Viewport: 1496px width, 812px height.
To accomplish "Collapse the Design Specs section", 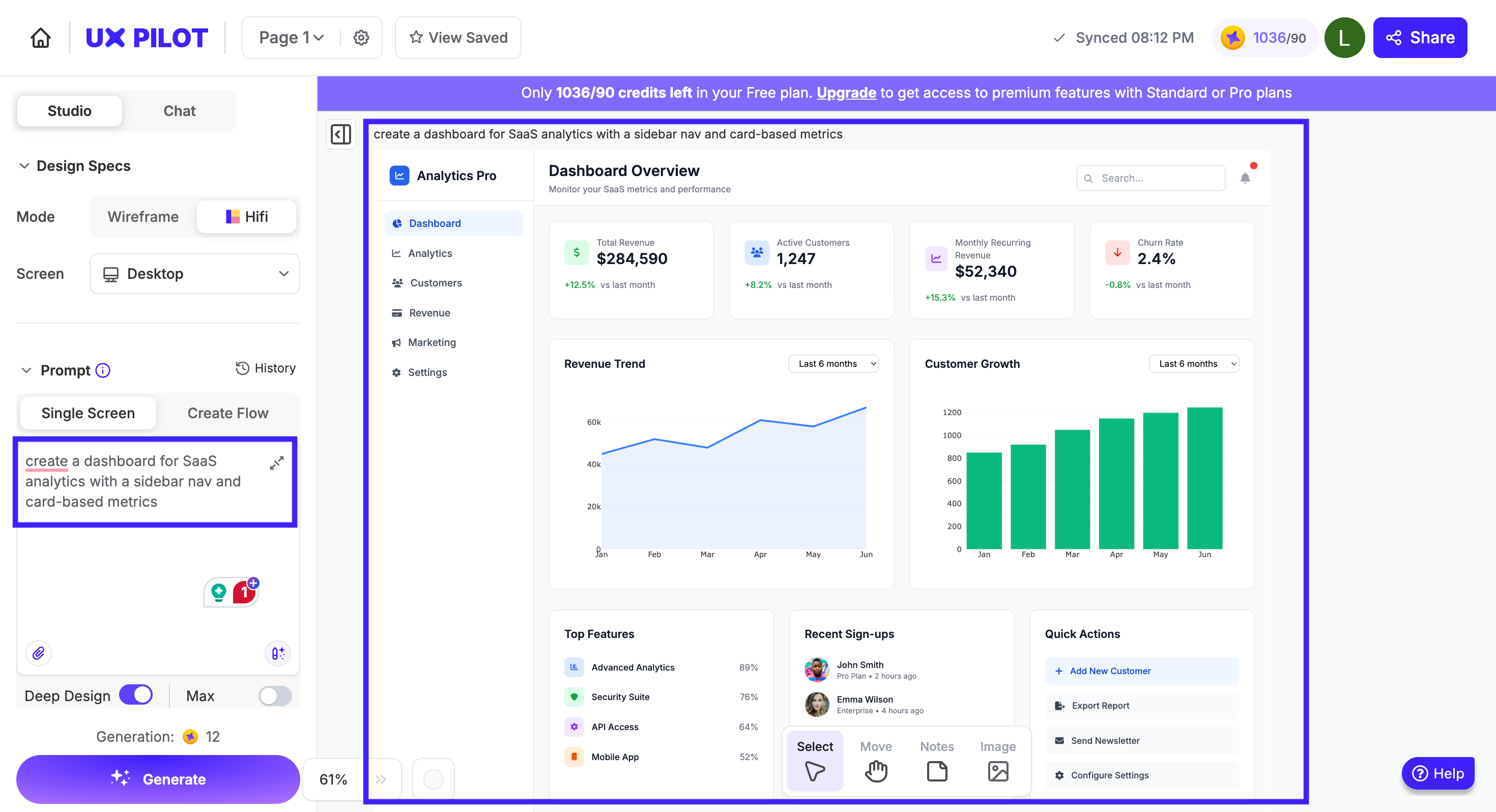I will point(24,166).
